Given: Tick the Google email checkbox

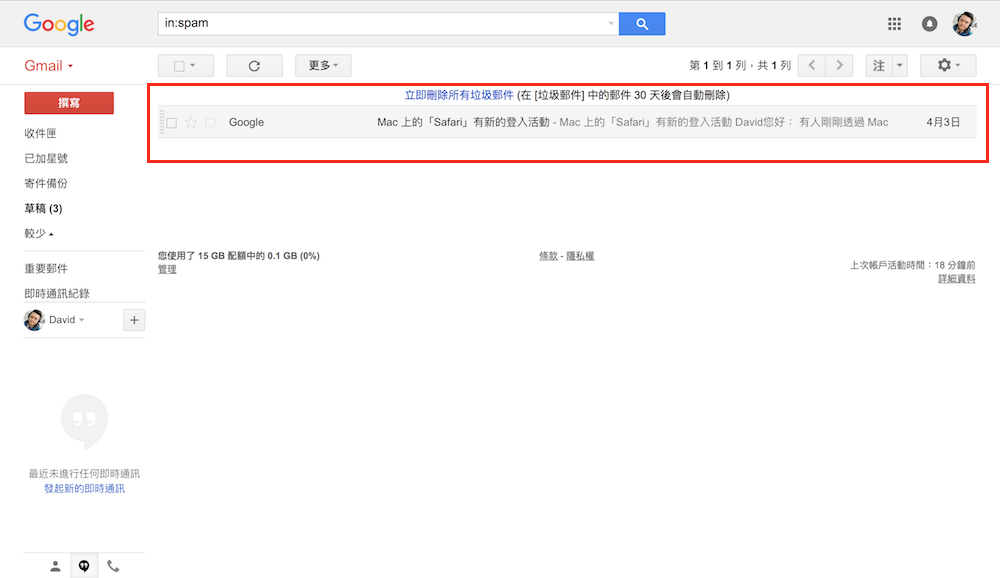Looking at the screenshot, I should coord(172,122).
